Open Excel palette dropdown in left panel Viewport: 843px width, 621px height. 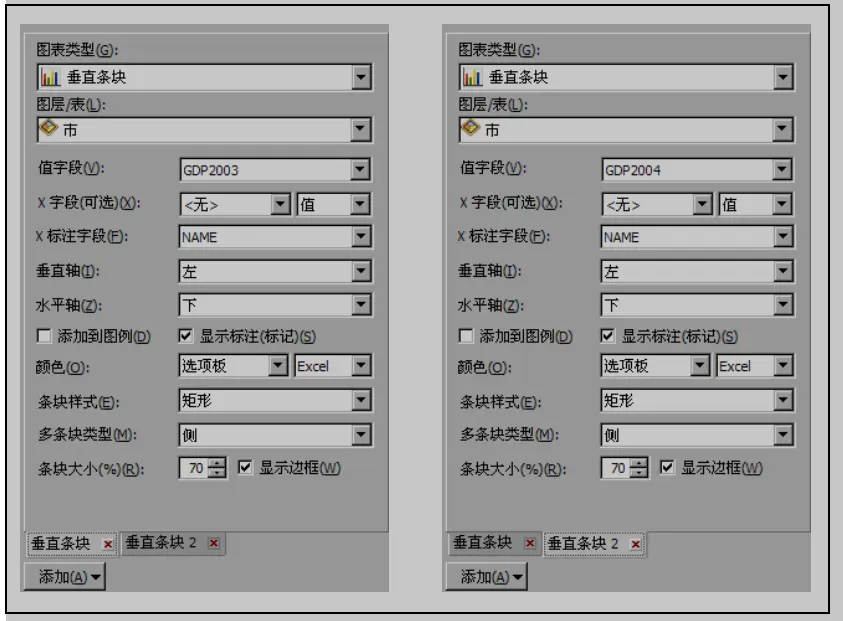click(x=361, y=366)
